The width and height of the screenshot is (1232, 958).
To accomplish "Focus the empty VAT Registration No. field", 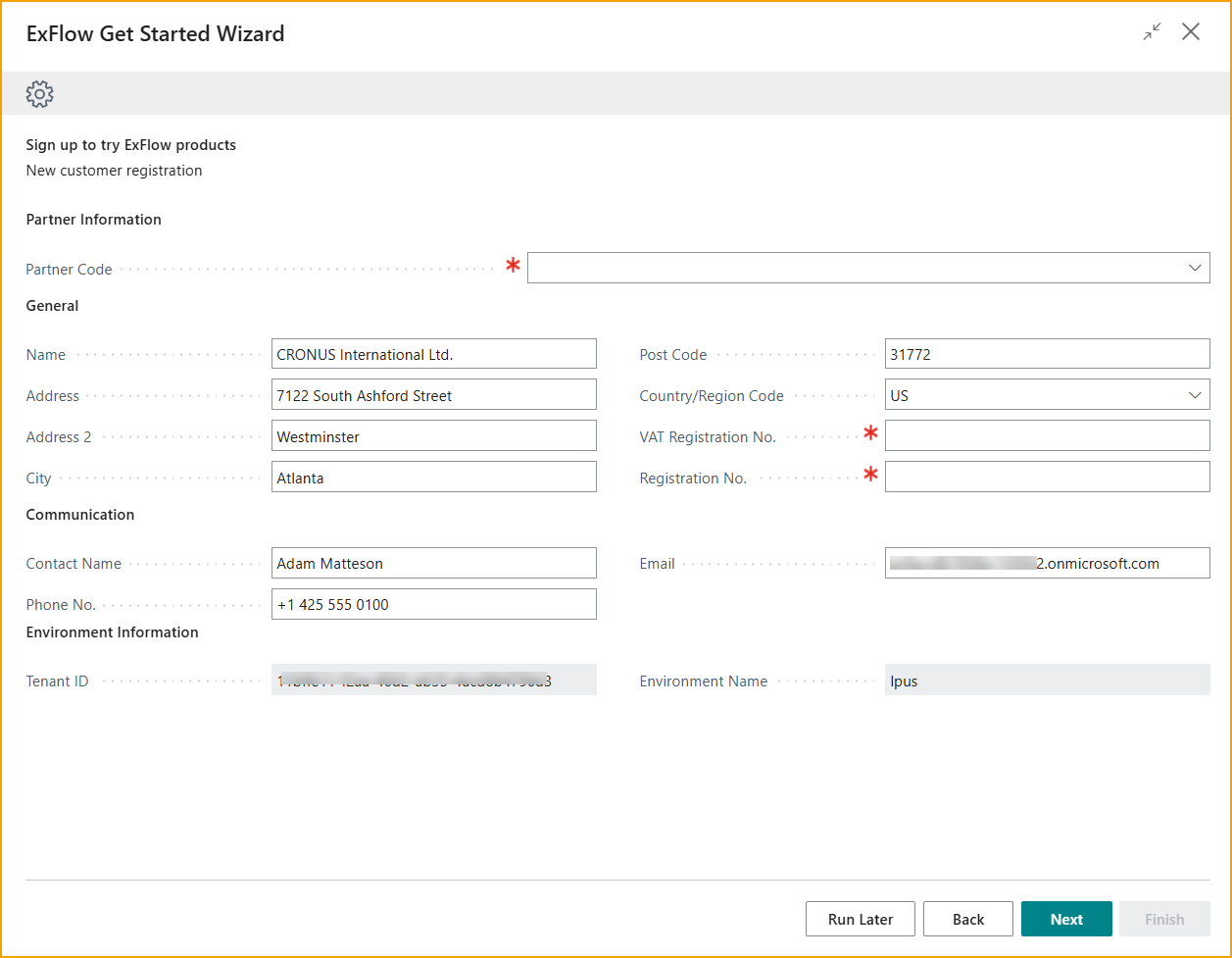I will coord(1048,436).
